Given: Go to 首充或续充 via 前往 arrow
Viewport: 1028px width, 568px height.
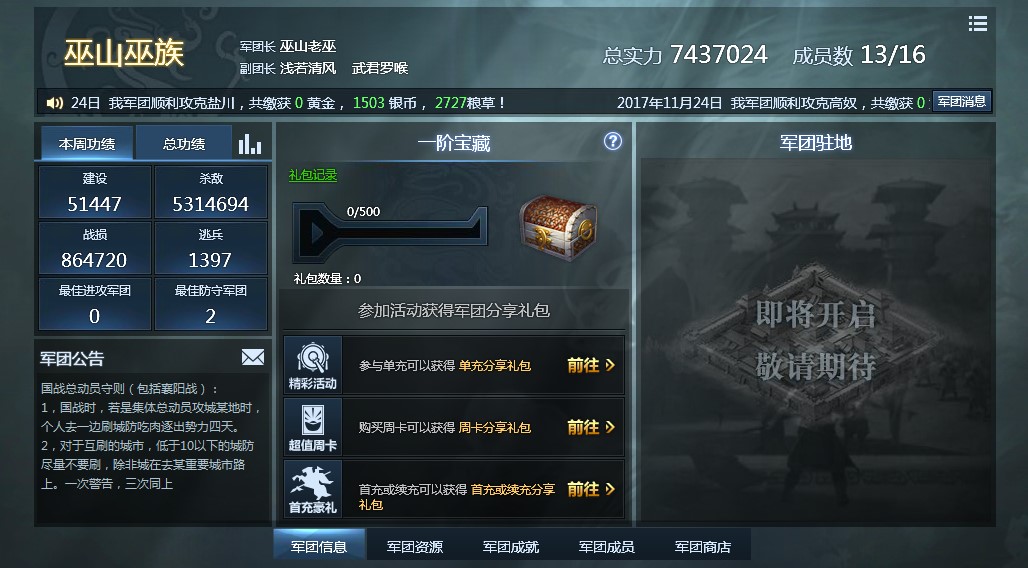Looking at the screenshot, I should pos(591,489).
